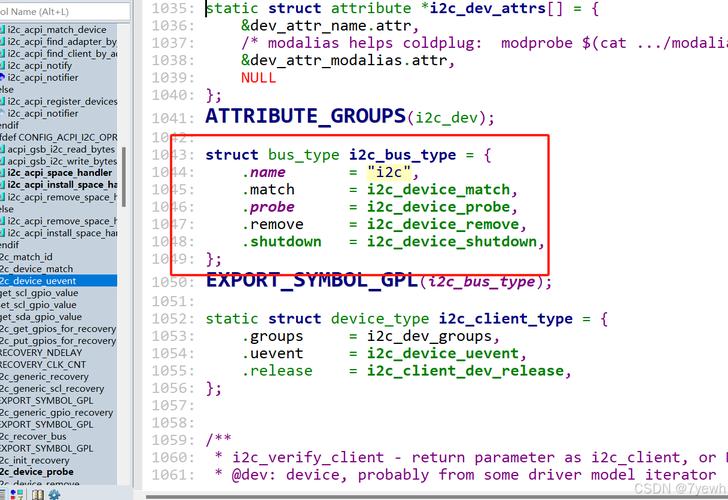Select RECOVERY_NDELAY in symbol list
This screenshot has height=500, width=728.
coord(41,352)
